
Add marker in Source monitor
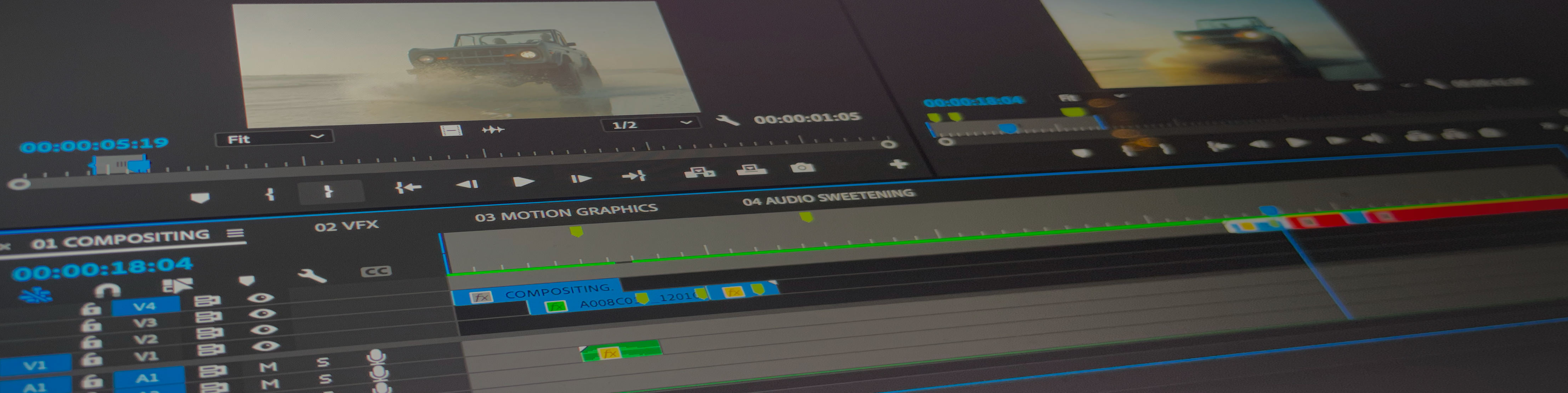pyautogui.click(x=200, y=198)
